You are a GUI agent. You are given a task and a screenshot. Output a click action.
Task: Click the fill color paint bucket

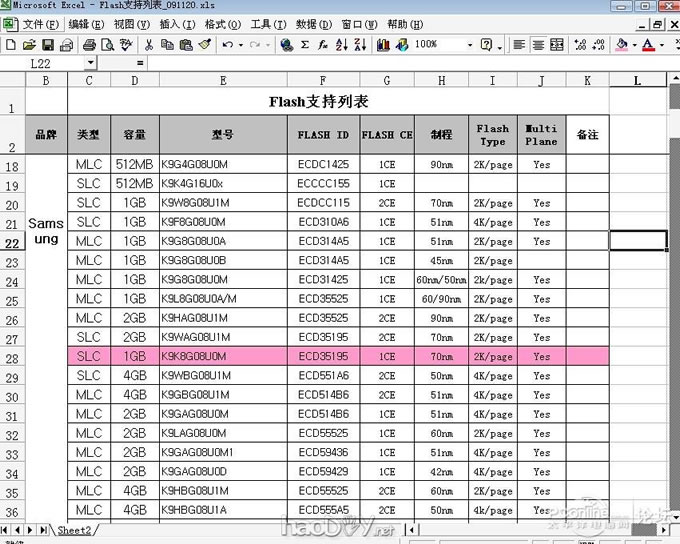622,45
